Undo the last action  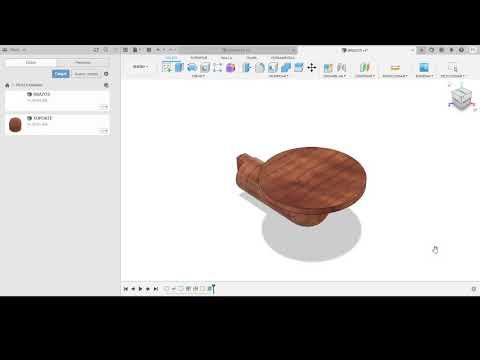(x=158, y=50)
